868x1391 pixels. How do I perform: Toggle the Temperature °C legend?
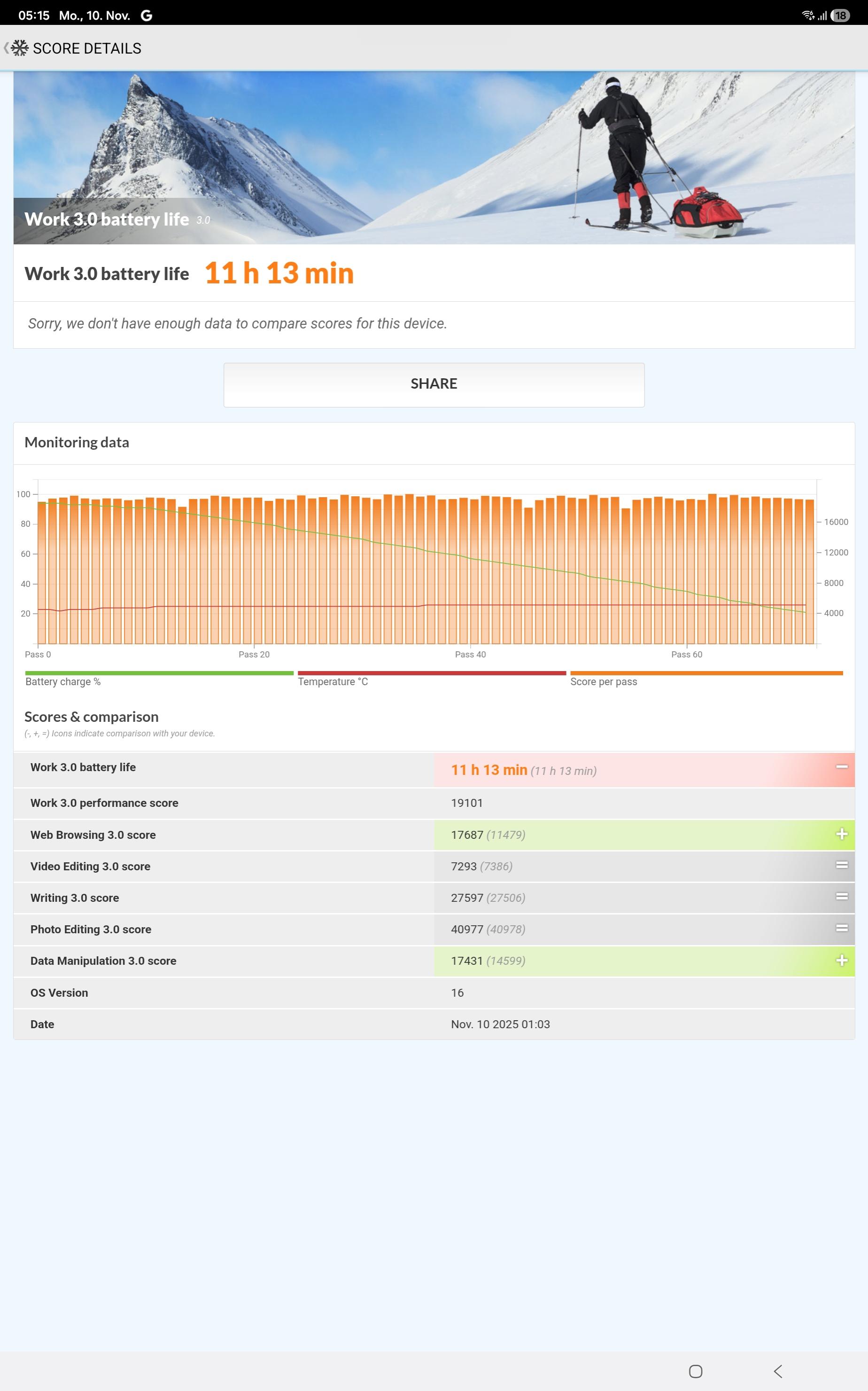click(333, 682)
